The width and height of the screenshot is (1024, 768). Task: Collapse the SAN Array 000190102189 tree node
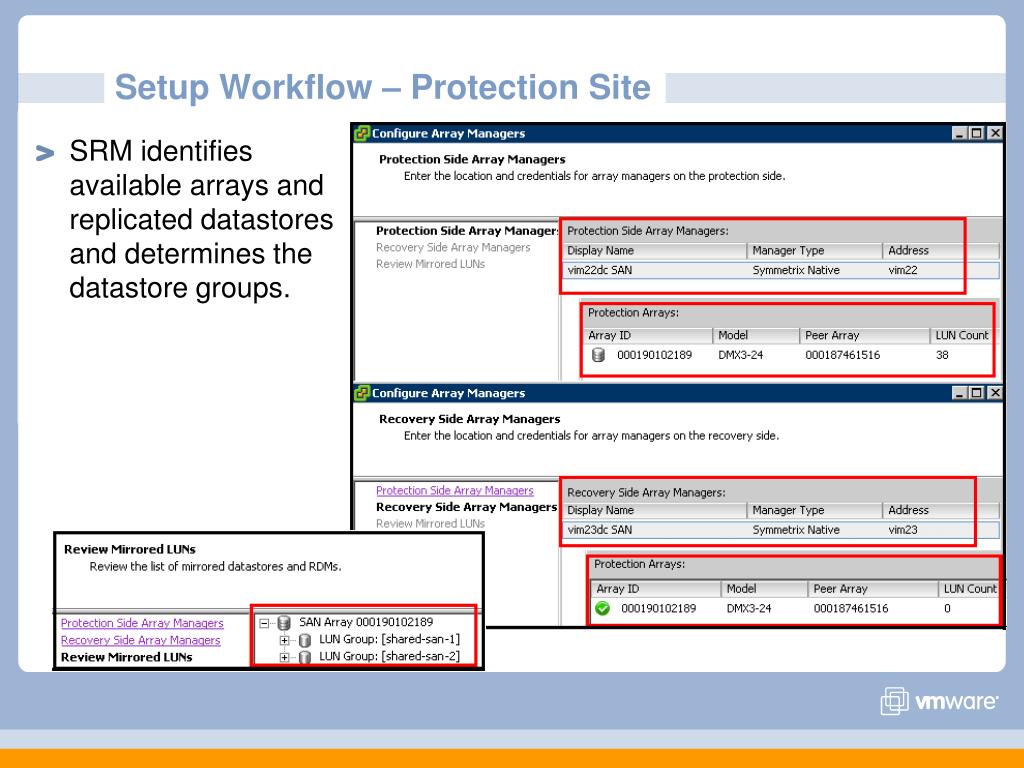264,623
